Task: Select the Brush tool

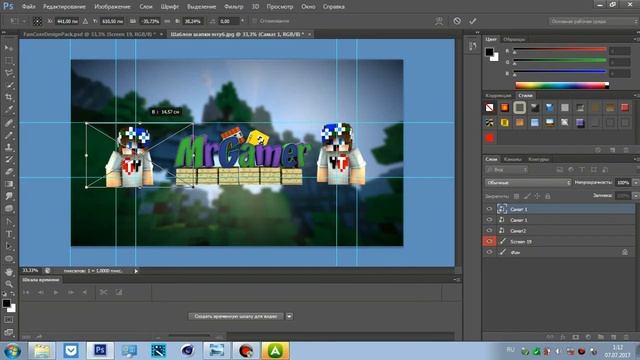Action: 9,135
